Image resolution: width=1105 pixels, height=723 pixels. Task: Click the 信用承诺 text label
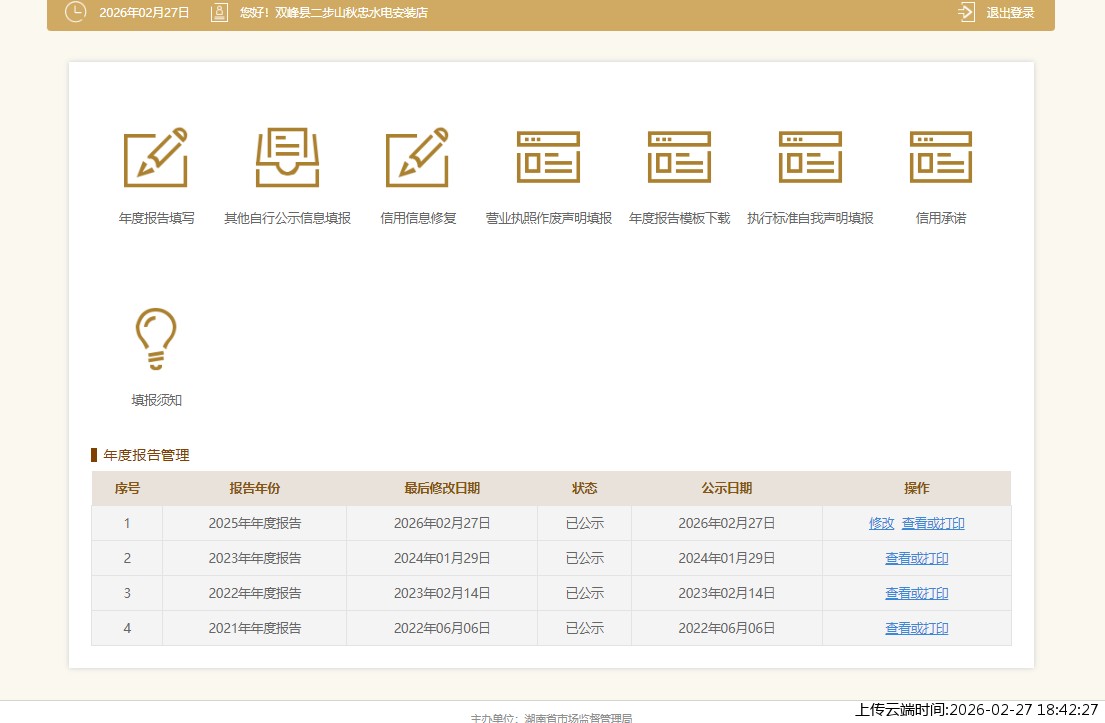coord(941,218)
